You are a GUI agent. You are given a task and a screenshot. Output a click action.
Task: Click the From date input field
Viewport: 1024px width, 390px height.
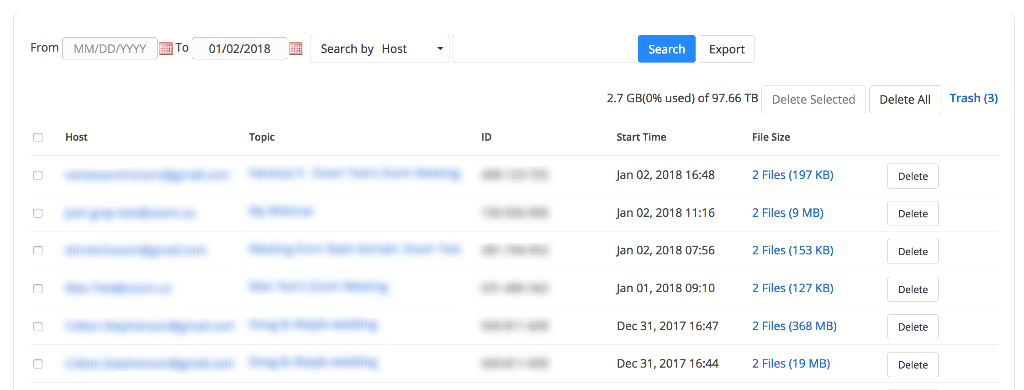(x=110, y=49)
